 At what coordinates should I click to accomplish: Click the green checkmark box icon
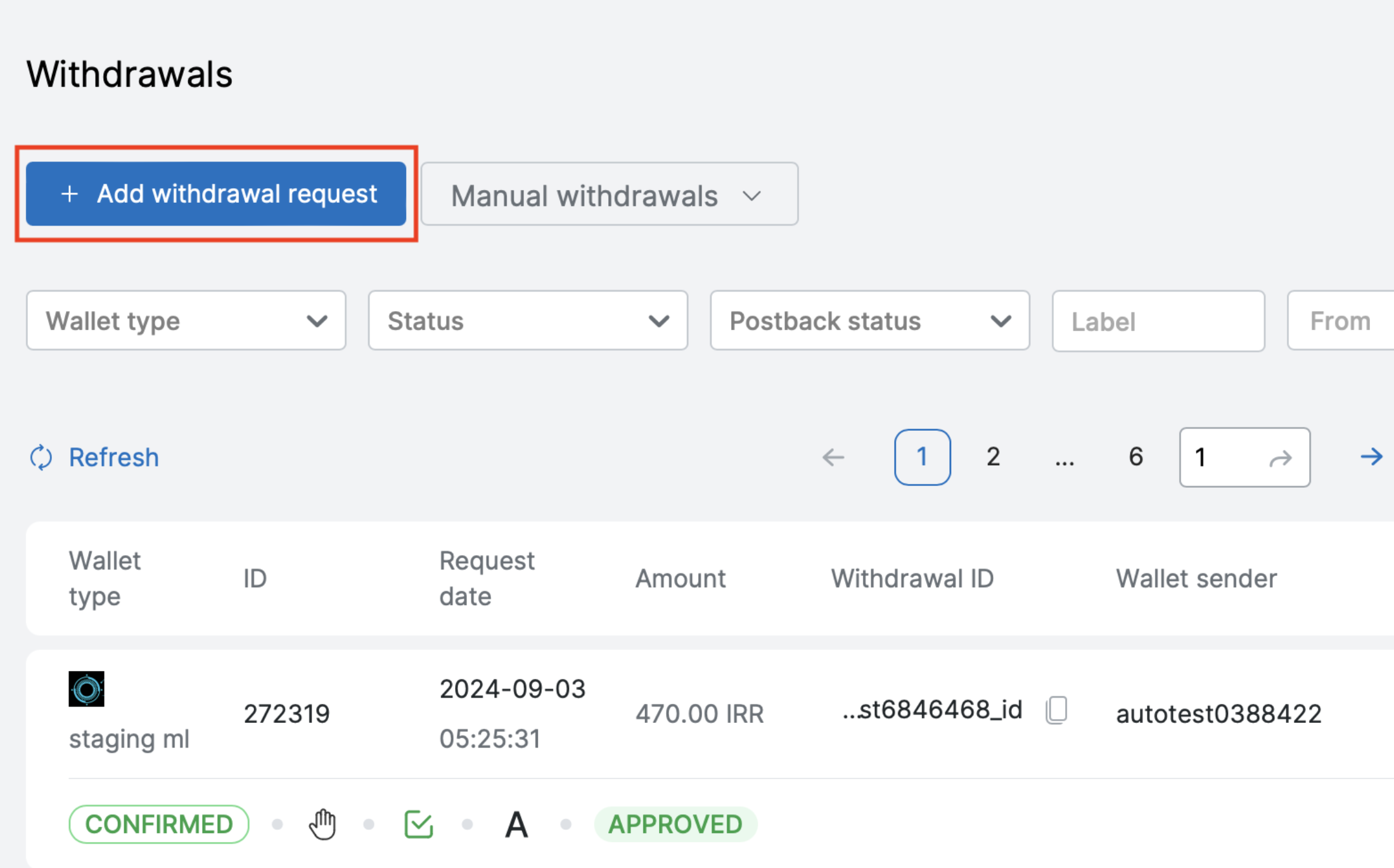pyautogui.click(x=418, y=824)
